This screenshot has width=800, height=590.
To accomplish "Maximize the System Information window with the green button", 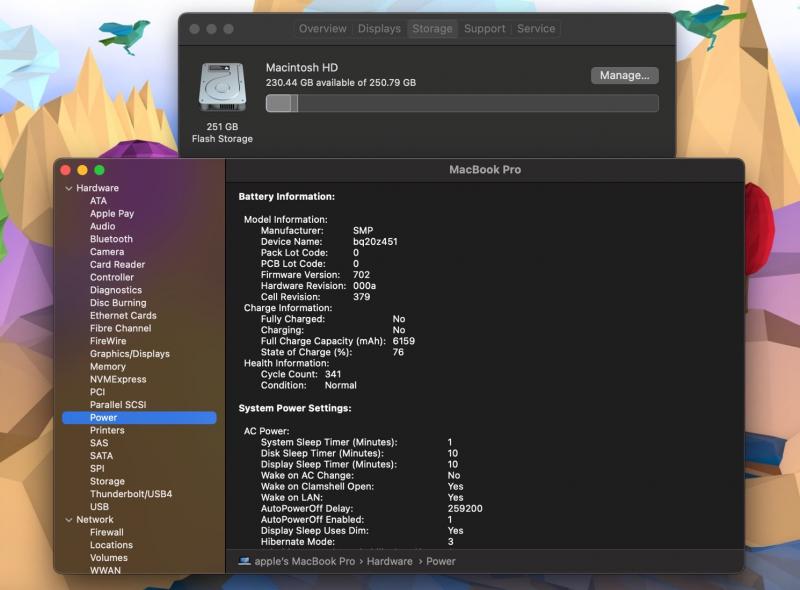I will pyautogui.click(x=99, y=170).
